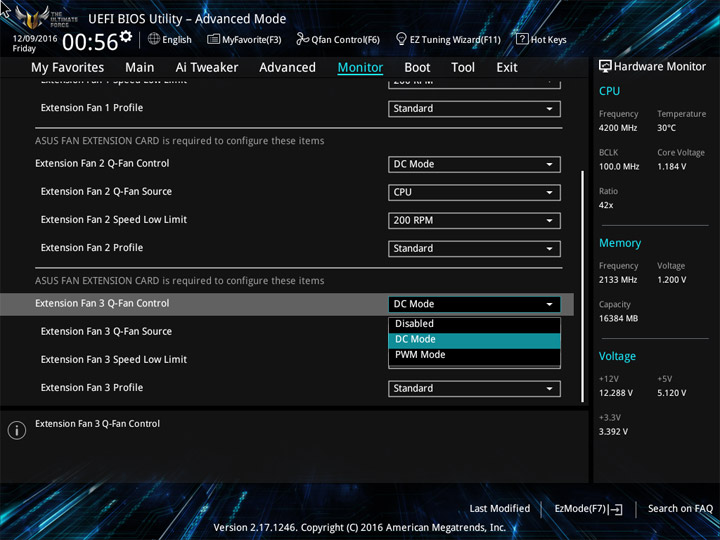This screenshot has width=720, height=540.
Task: Open Extension Fan 2 Speed Low Limit dropdown
Action: (x=474, y=220)
